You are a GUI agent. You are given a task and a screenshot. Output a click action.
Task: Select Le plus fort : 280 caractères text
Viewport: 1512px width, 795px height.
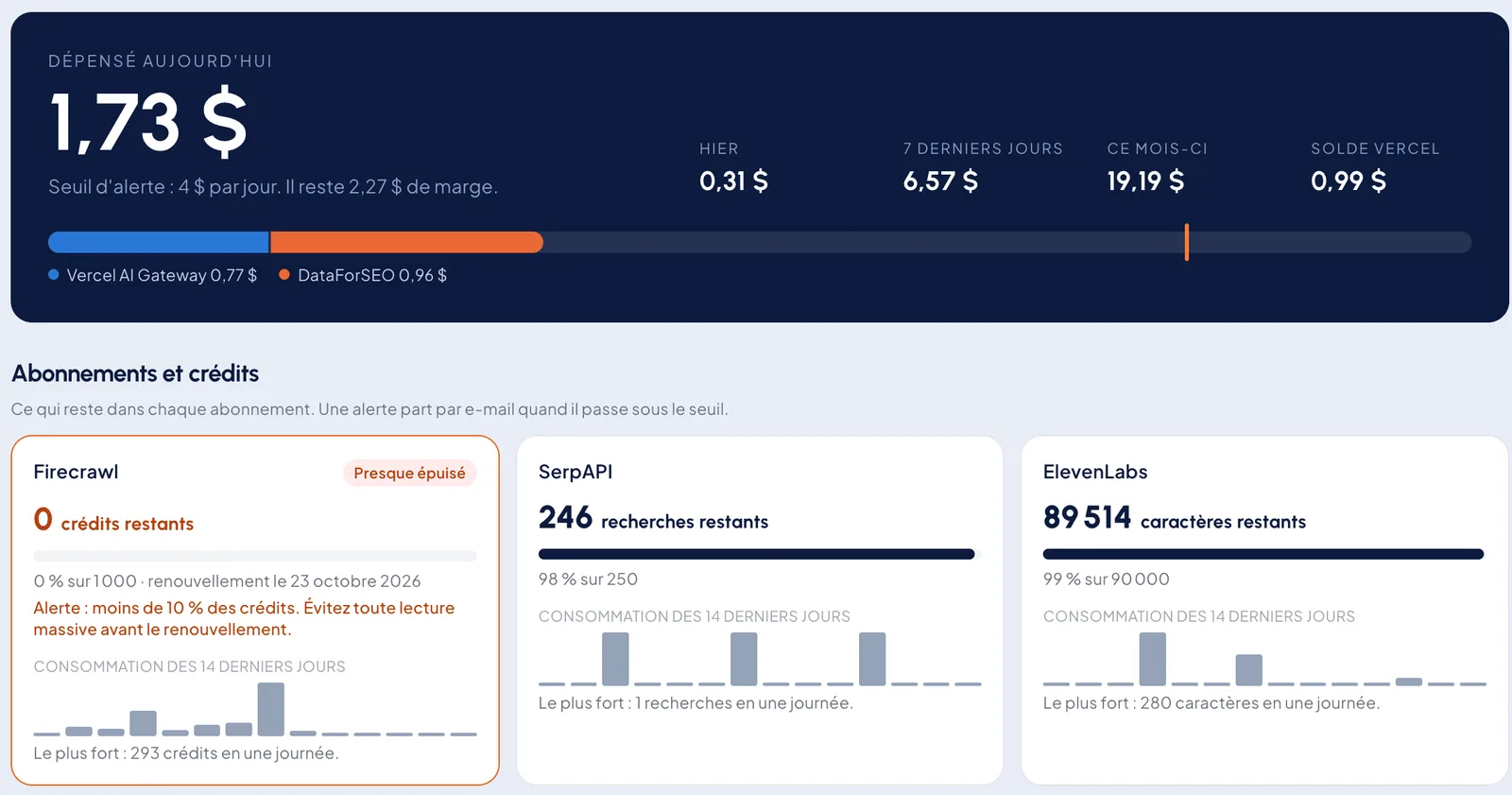click(1211, 703)
